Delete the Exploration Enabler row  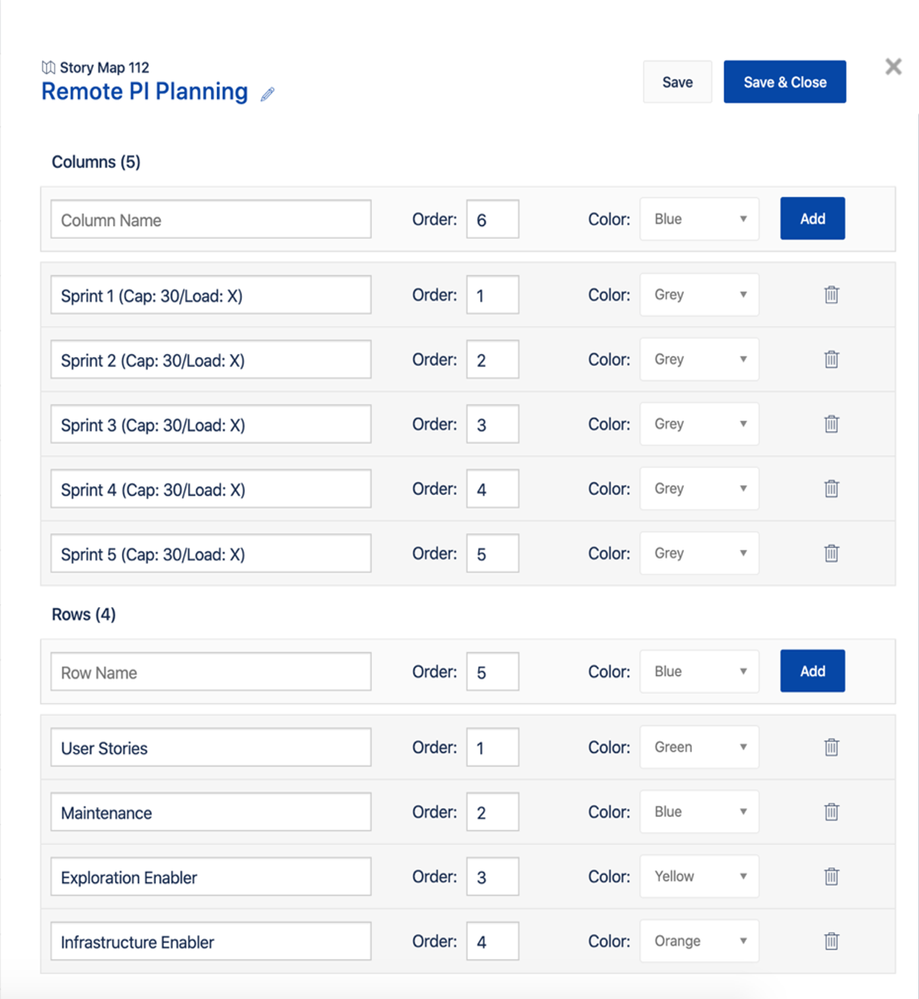(831, 877)
